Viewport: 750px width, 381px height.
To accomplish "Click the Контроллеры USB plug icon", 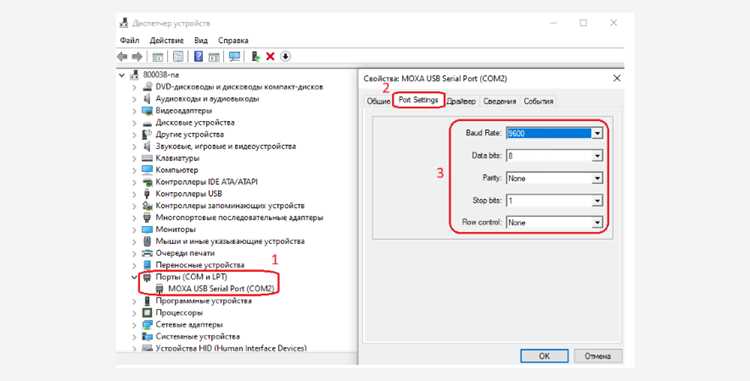I will (147, 194).
